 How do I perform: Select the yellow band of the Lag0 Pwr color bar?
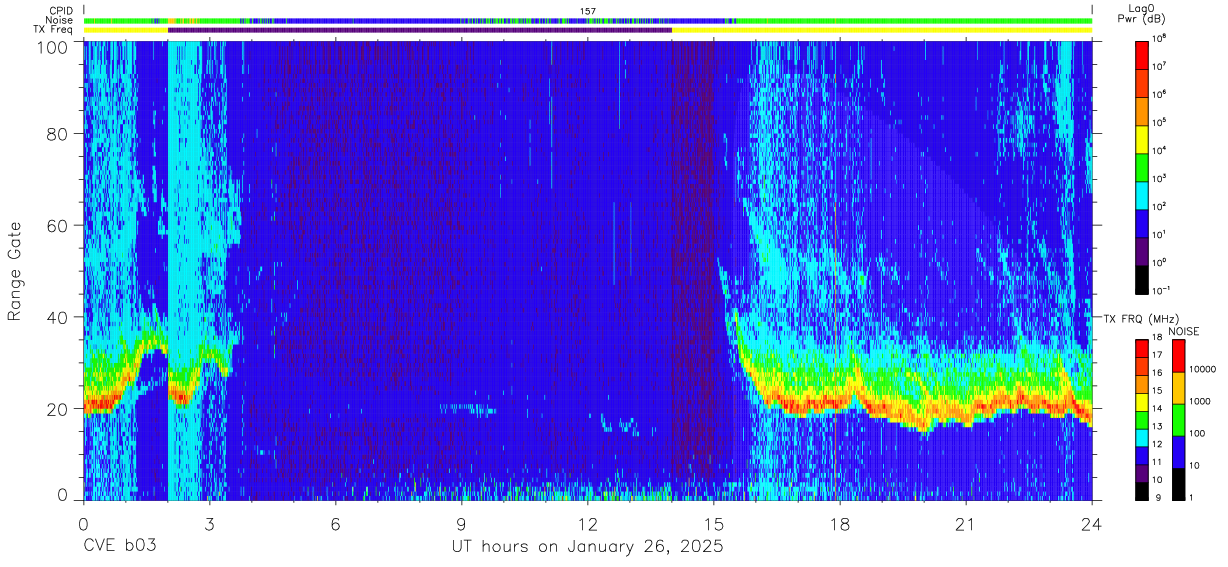point(1143,139)
